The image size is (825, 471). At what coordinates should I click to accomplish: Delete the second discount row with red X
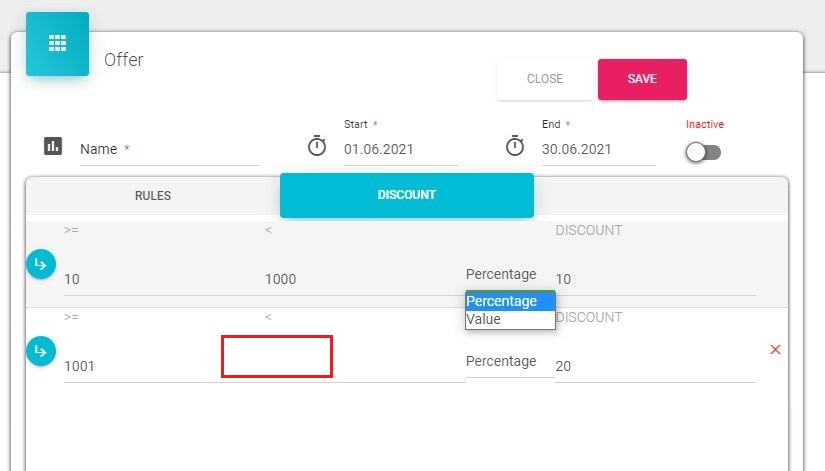[775, 350]
